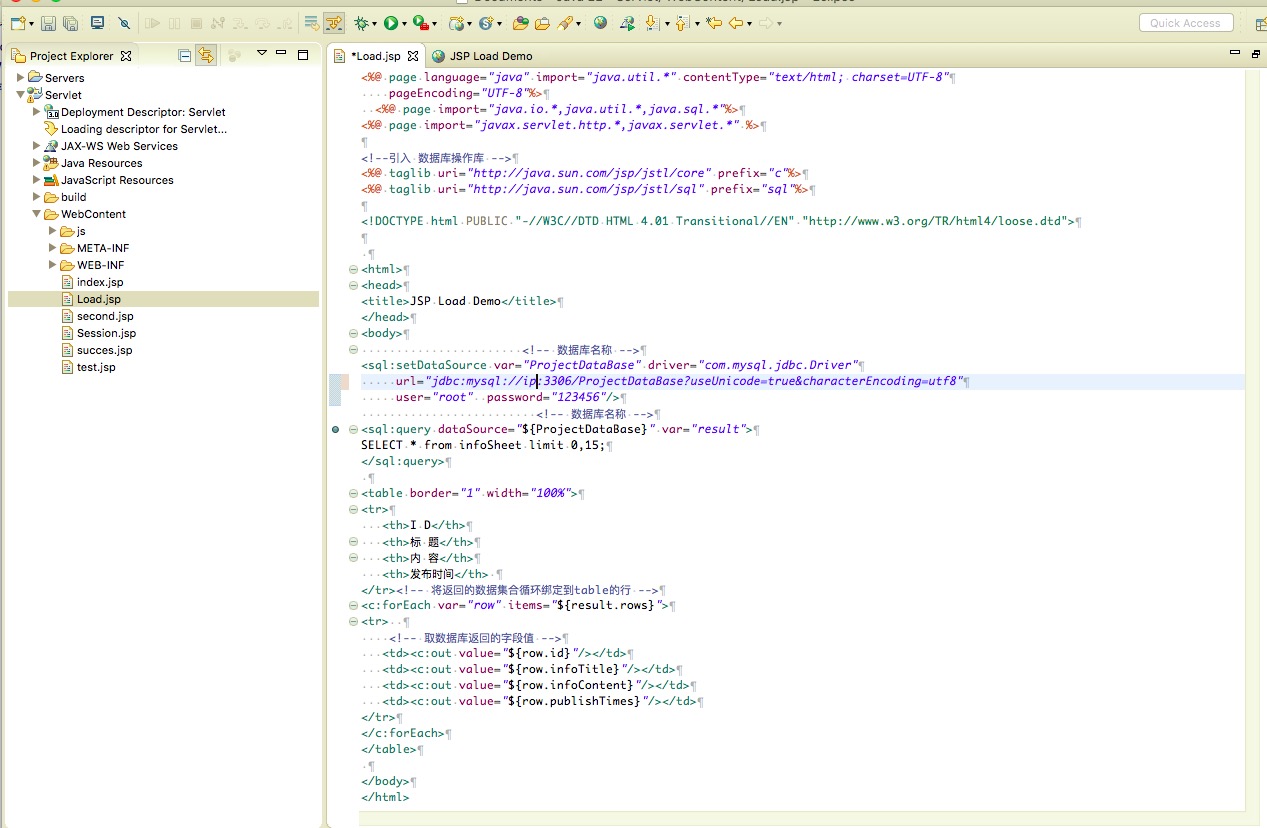Select second.jsp in Project Explorer
This screenshot has height=828, width=1267.
coord(97,316)
